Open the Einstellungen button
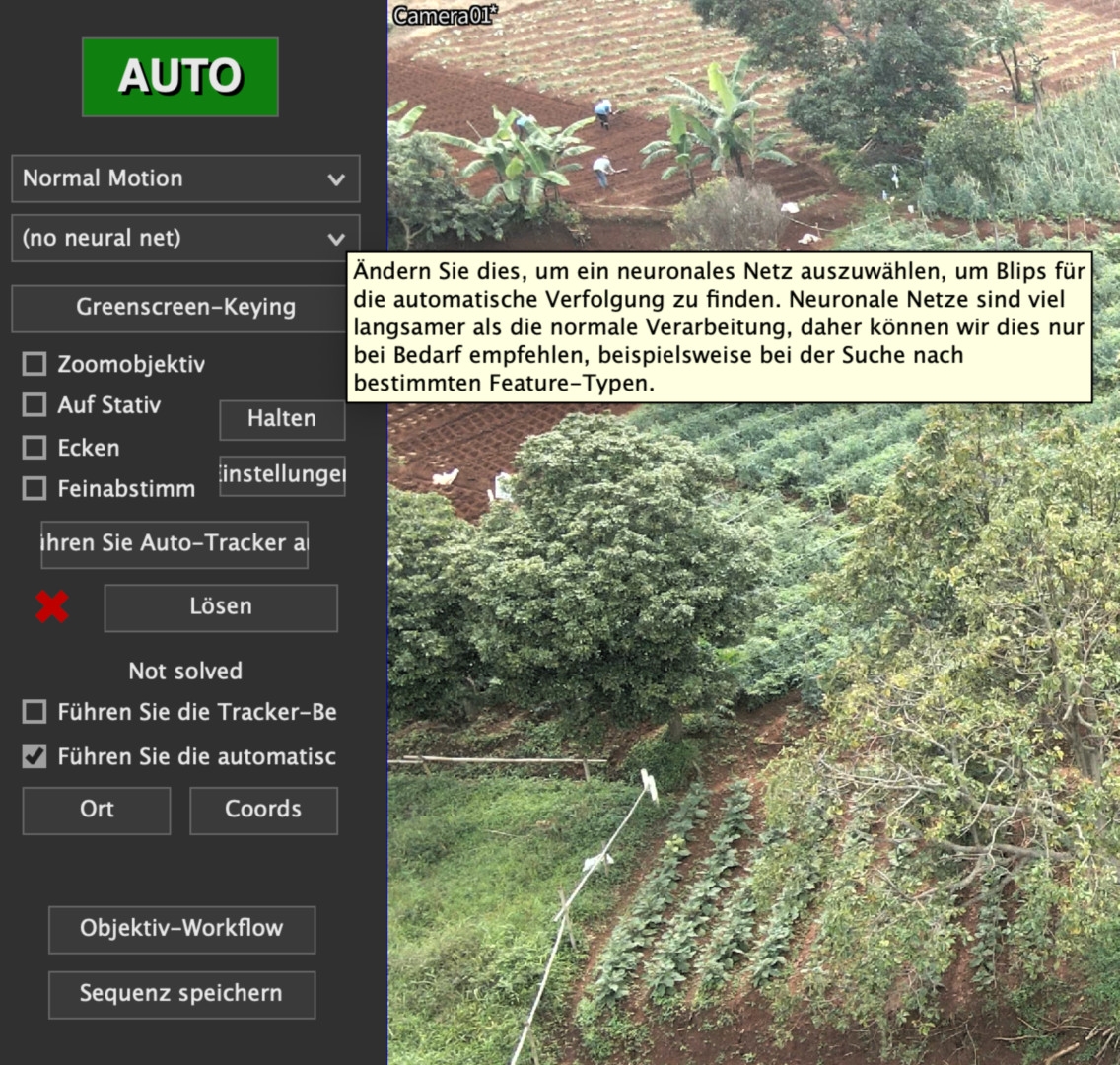The width and height of the screenshot is (1120, 1065). [x=282, y=474]
